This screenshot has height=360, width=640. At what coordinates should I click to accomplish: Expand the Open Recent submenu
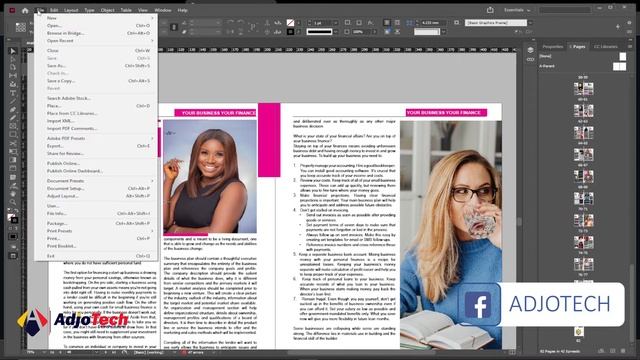[96, 40]
